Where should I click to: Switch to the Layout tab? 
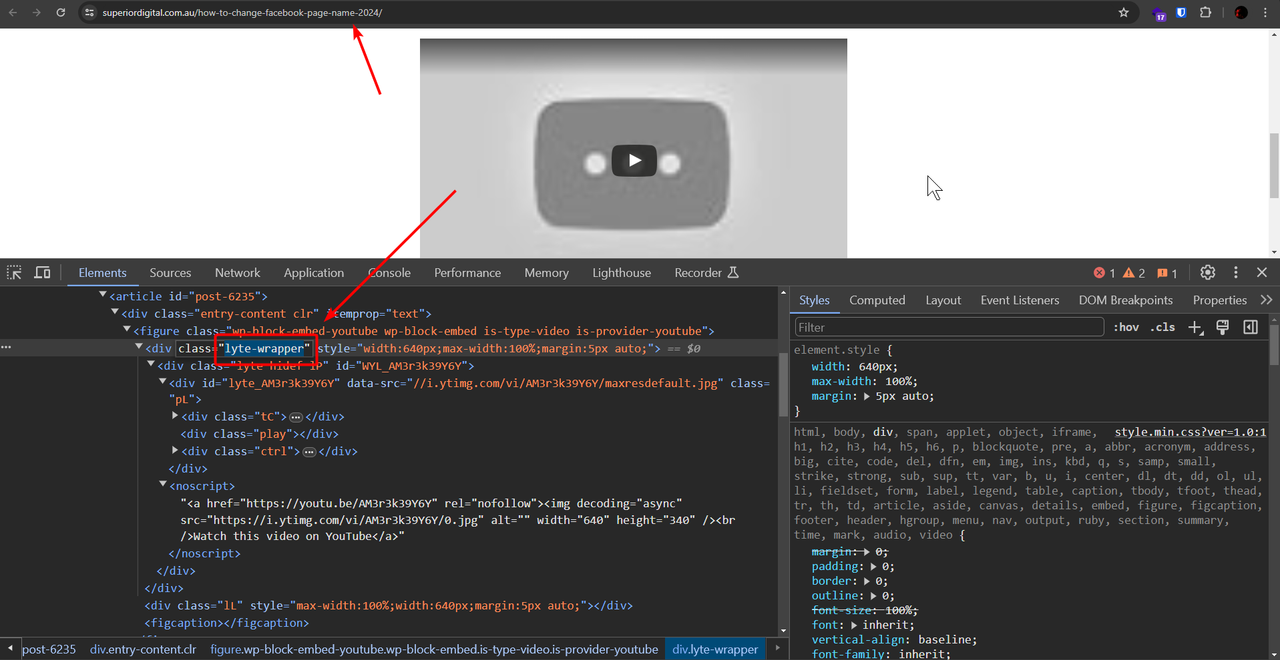click(943, 300)
